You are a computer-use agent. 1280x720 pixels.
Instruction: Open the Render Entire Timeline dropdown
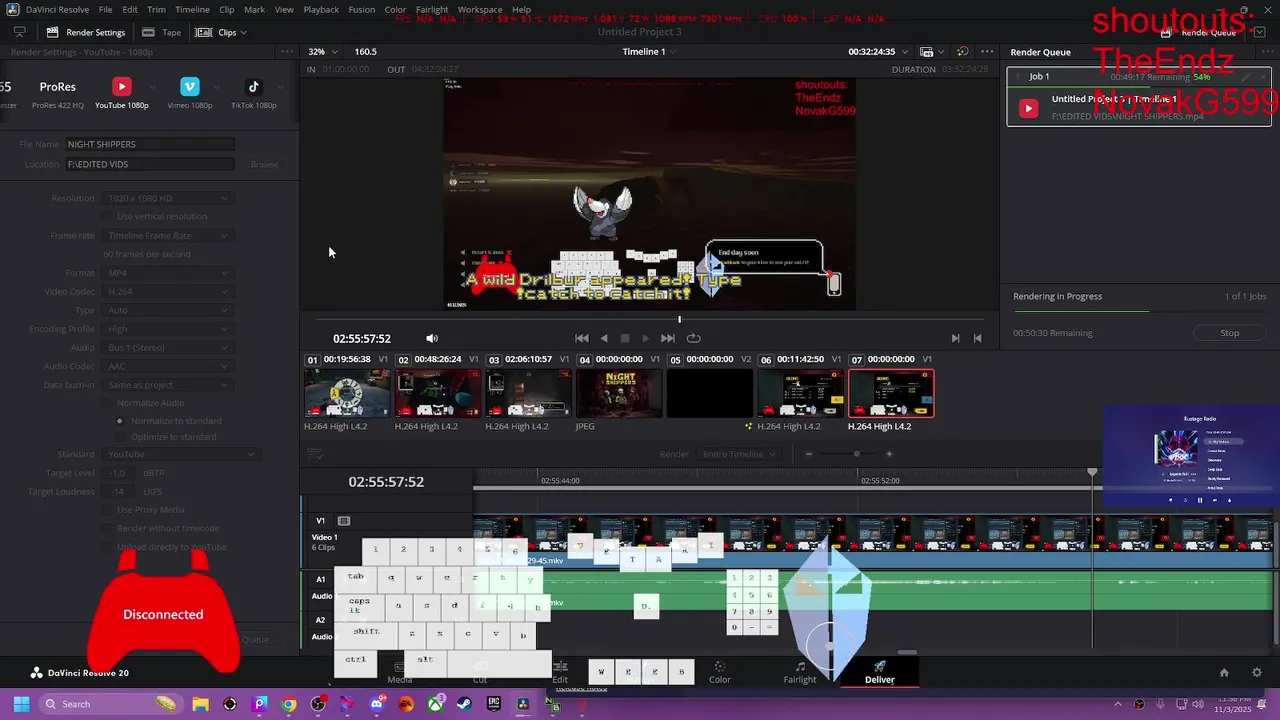(739, 454)
